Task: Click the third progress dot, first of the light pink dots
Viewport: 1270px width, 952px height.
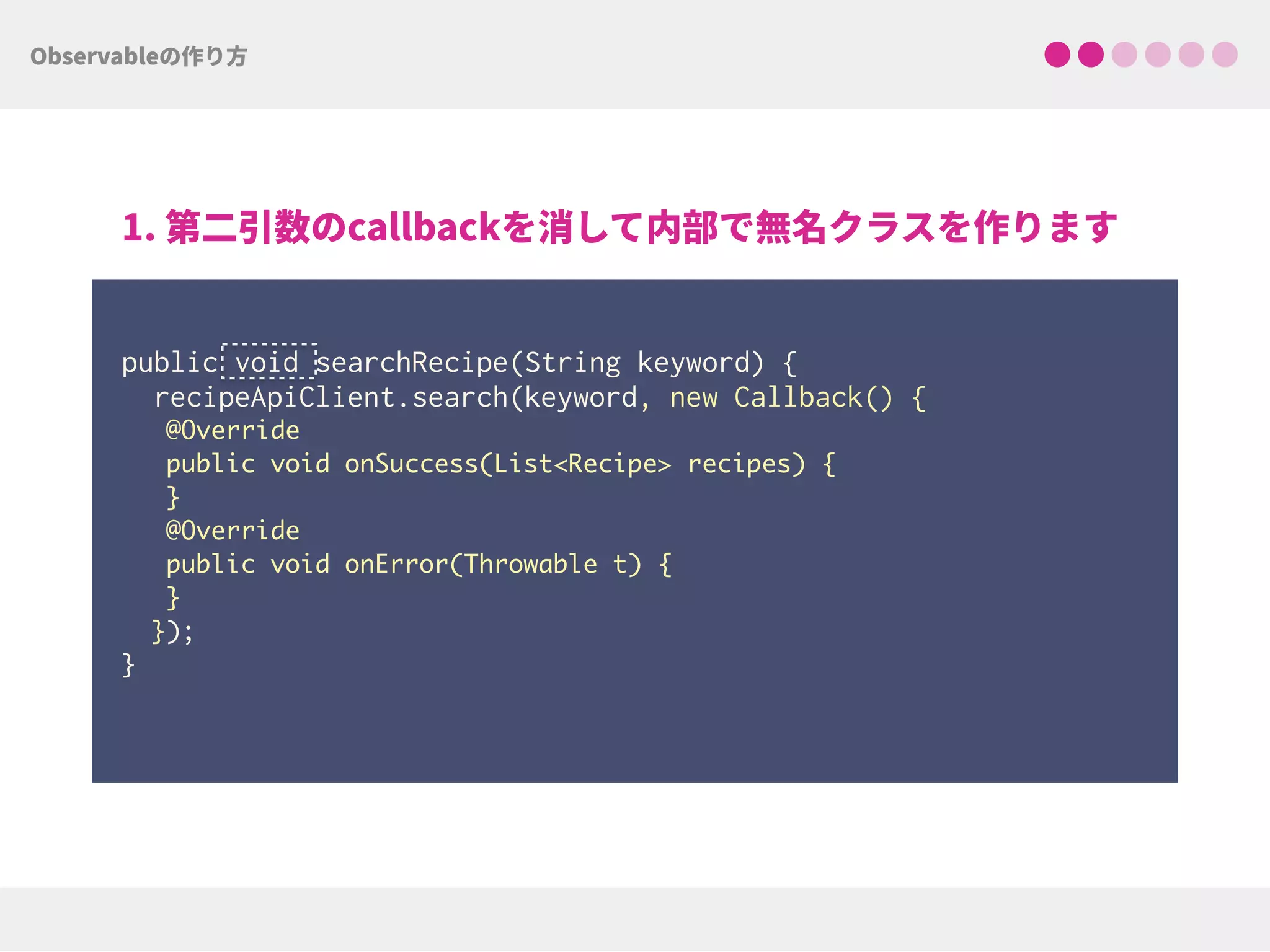Action: pos(1124,55)
